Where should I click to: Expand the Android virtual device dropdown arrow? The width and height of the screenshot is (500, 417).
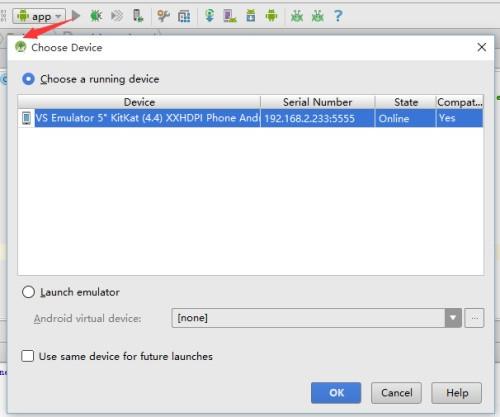pos(453,318)
